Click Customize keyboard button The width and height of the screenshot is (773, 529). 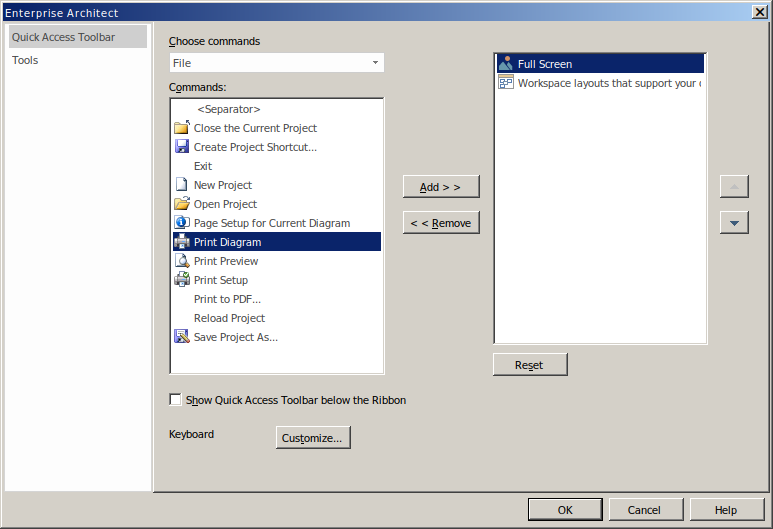pos(313,438)
